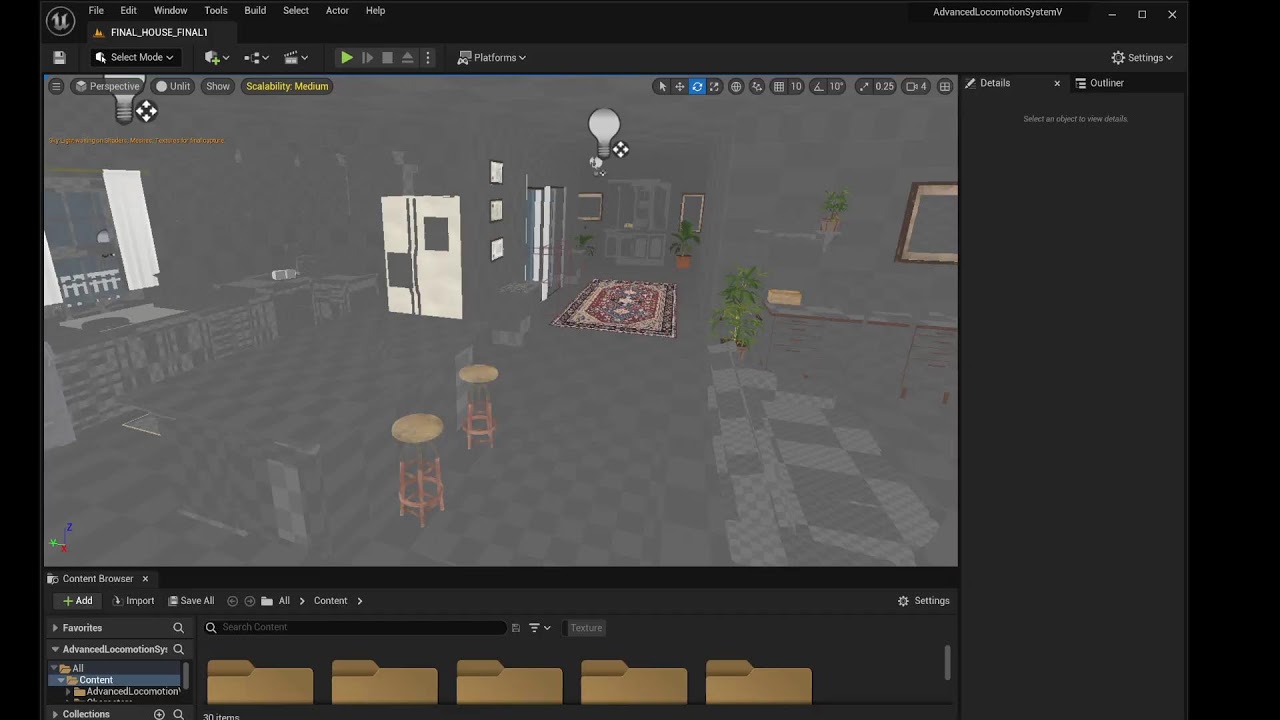This screenshot has width=1280, height=720.
Task: Toggle scale snapping icon
Action: 864,86
